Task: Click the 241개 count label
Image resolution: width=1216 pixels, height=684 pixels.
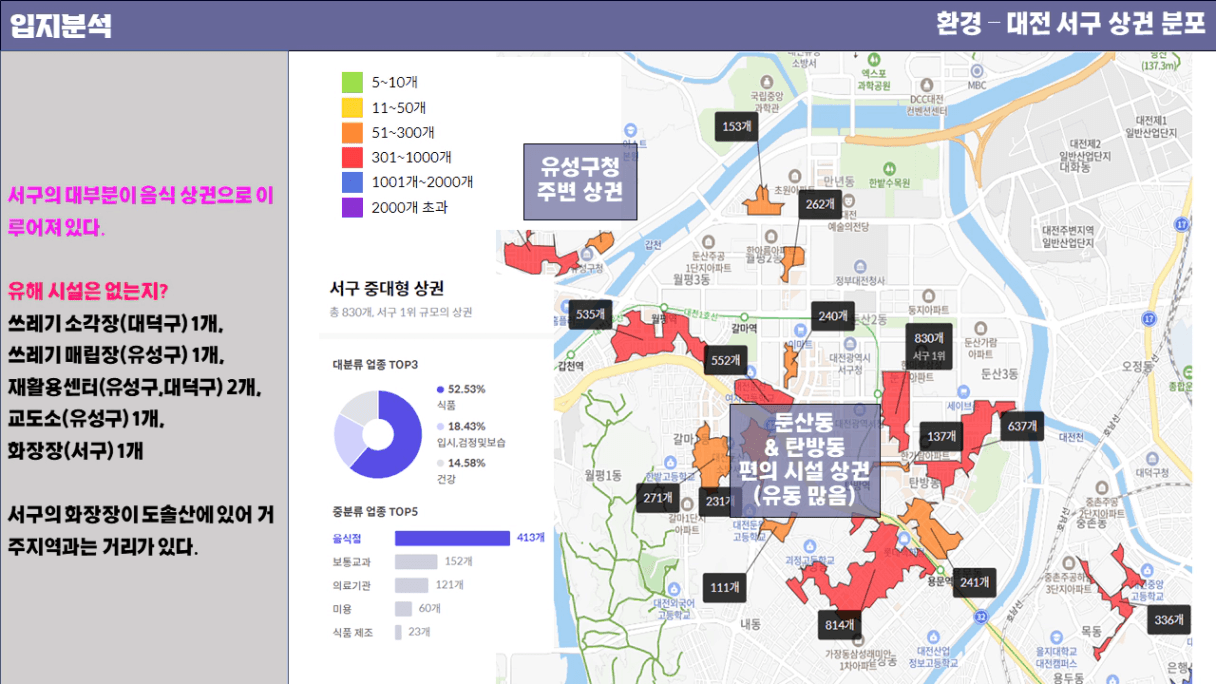Action: pyautogui.click(x=973, y=582)
